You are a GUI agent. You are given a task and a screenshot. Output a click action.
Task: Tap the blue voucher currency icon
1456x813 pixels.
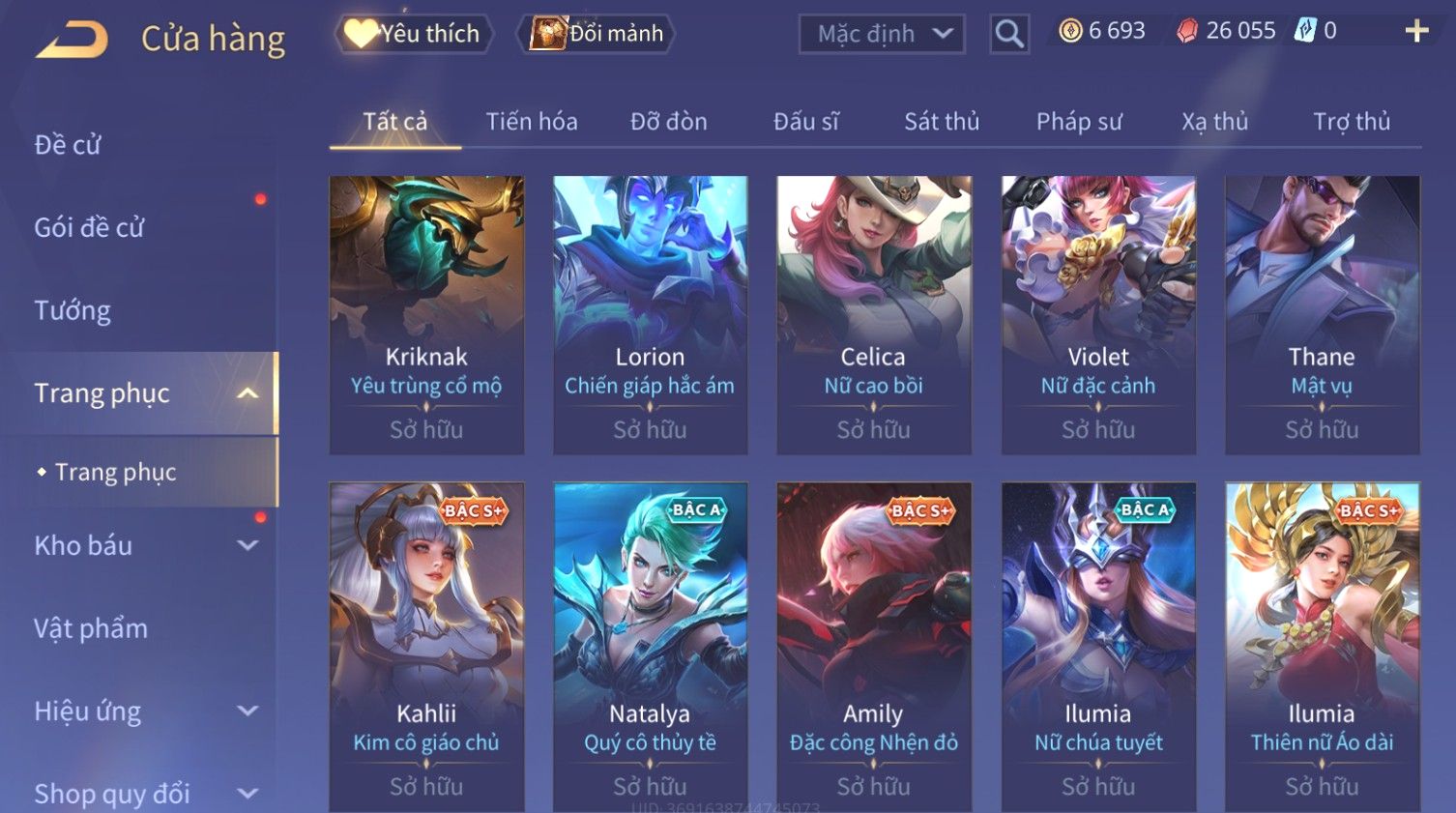click(1305, 31)
